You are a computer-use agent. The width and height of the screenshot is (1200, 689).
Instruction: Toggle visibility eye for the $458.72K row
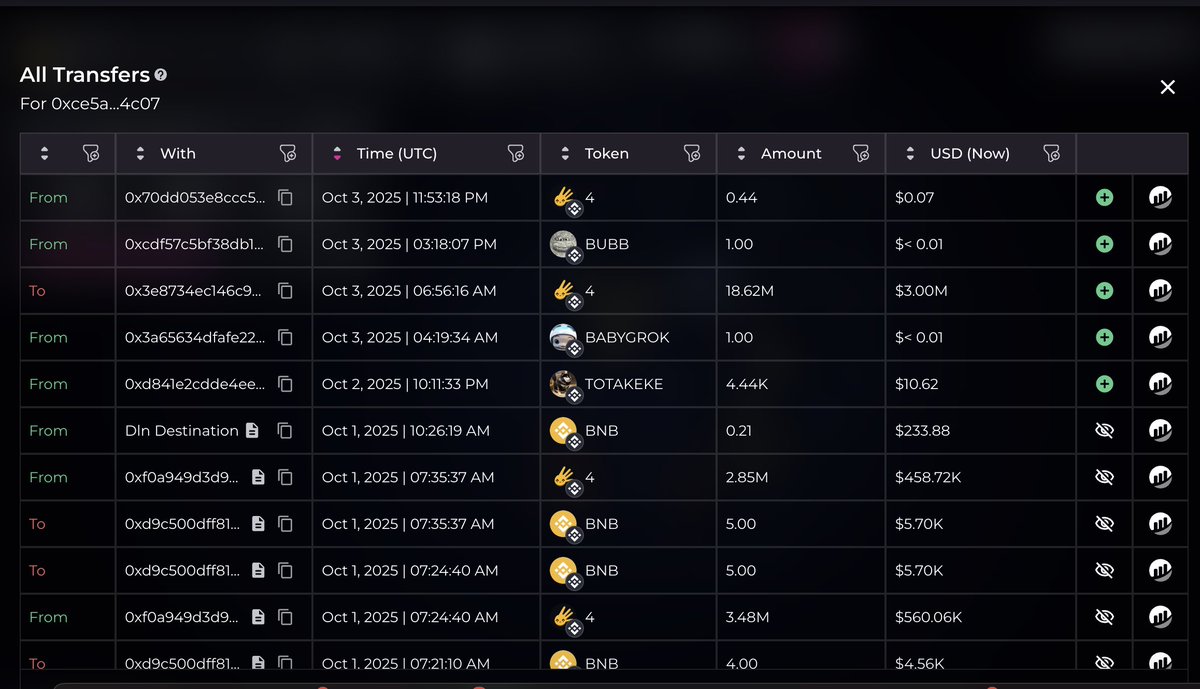coord(1104,477)
